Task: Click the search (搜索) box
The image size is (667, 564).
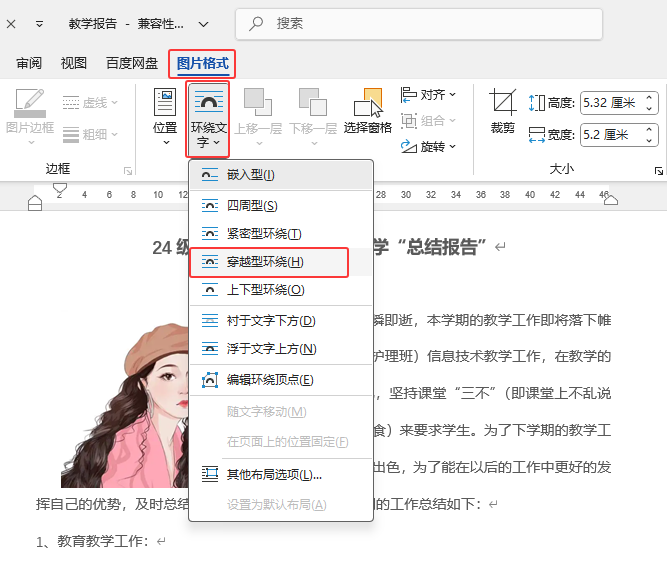Action: (x=419, y=24)
